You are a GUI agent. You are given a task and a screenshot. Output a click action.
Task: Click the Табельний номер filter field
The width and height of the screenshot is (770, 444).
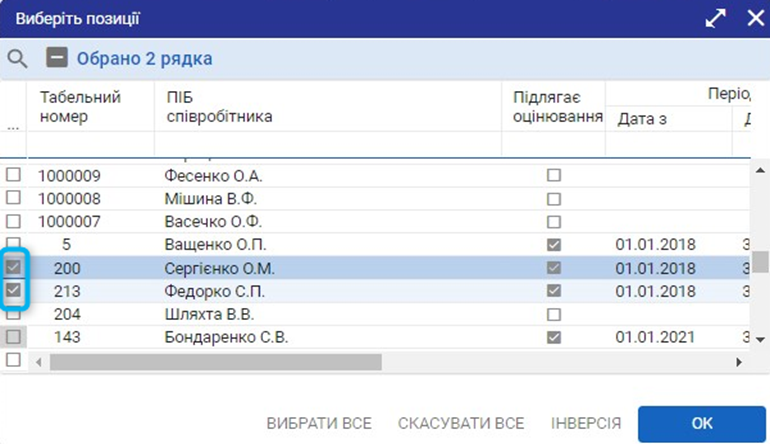pos(92,145)
